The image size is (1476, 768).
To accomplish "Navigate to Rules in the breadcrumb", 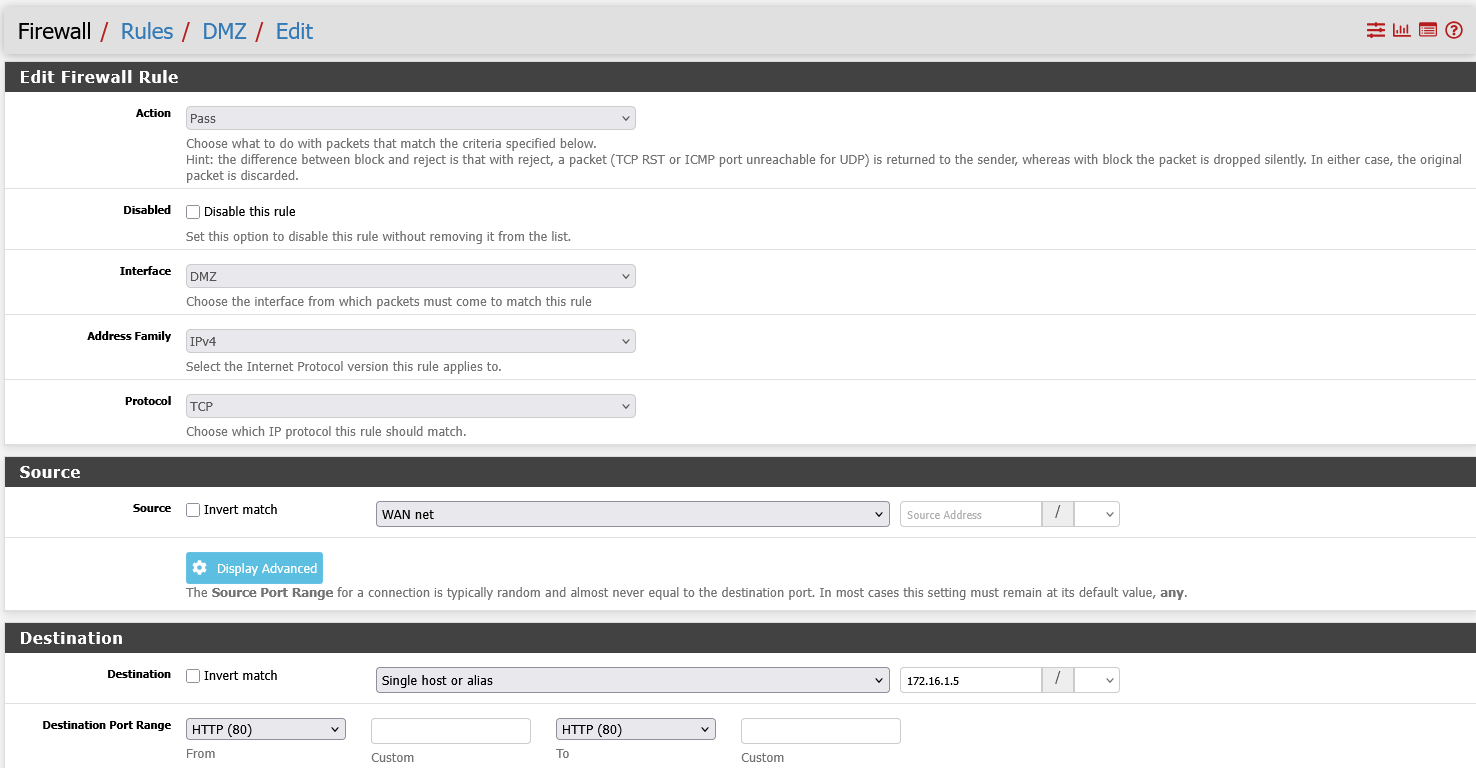I will (x=146, y=31).
